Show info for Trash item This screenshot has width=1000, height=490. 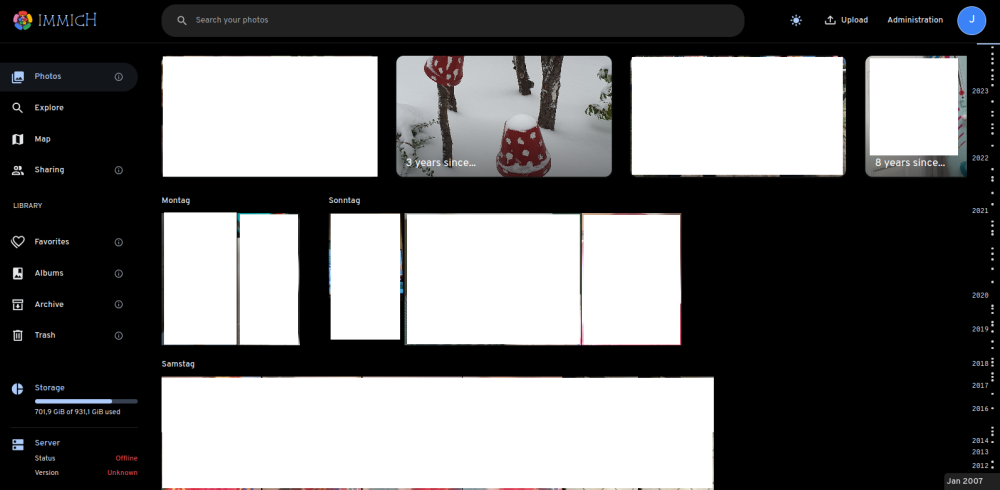[x=119, y=336]
